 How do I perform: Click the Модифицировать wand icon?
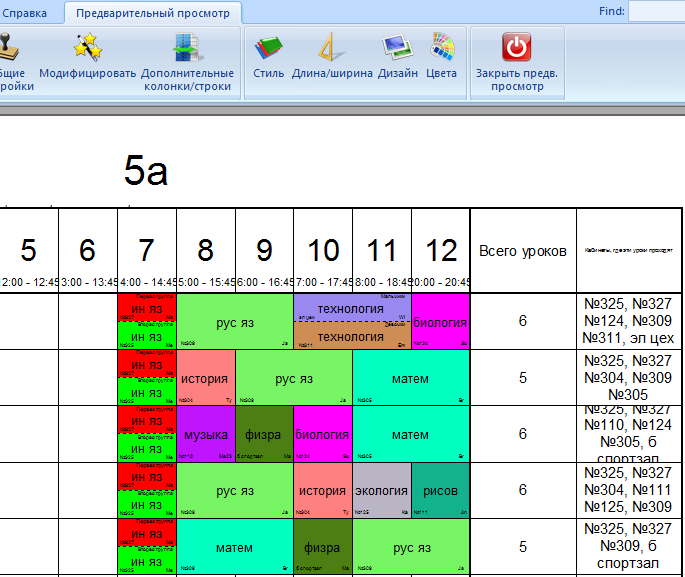(x=88, y=48)
